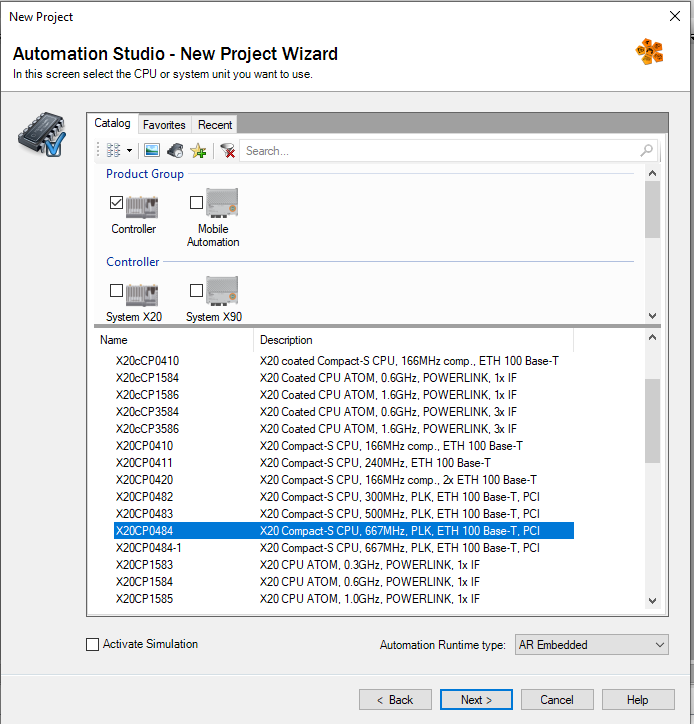Select X20CP1584 row
Viewport: 694px width, 724px height.
pos(344,582)
